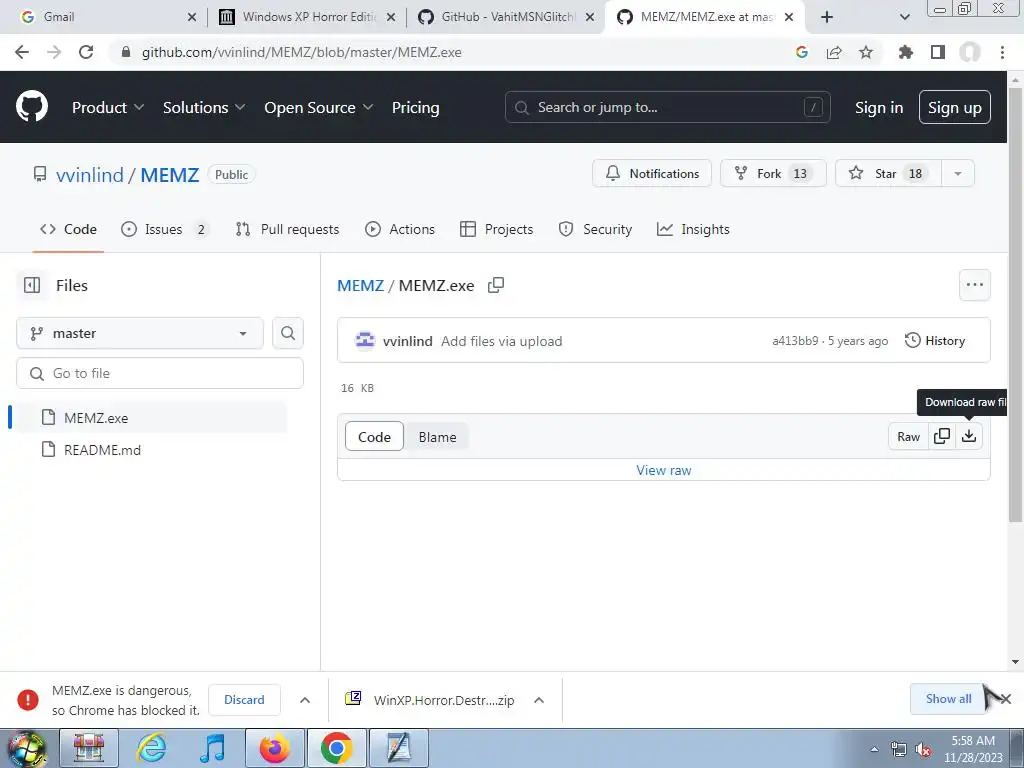The width and height of the screenshot is (1024, 768).
Task: Click the Notifications button
Action: coord(652,174)
